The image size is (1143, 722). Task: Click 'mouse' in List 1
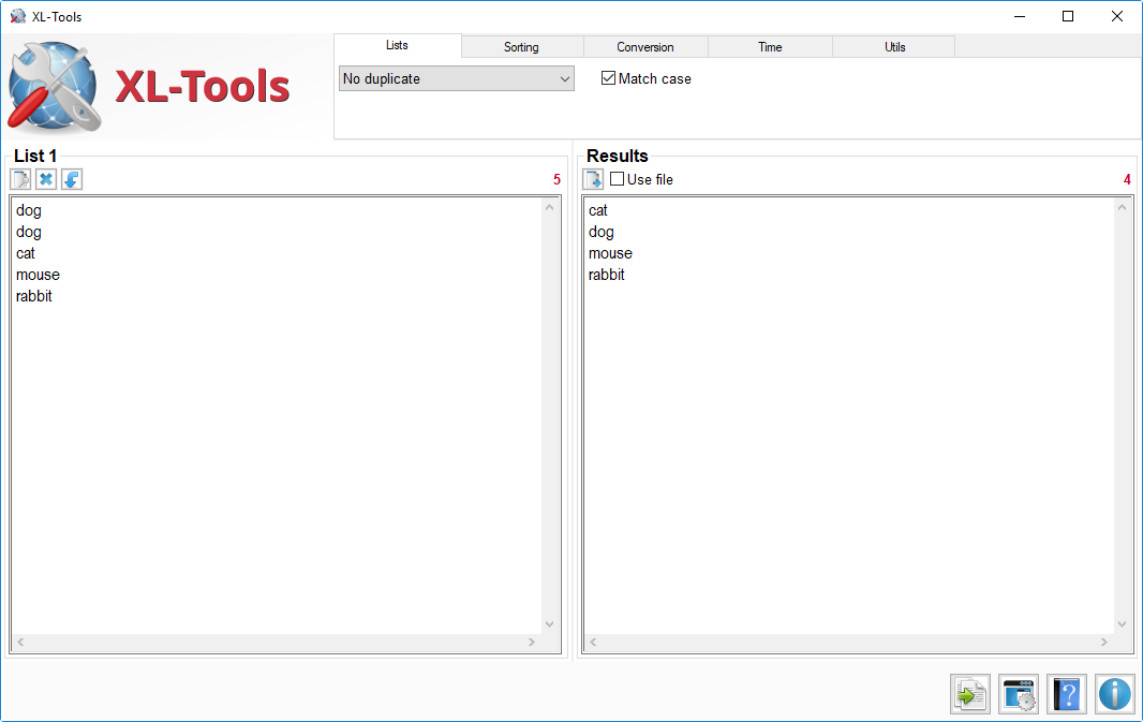click(x=38, y=275)
